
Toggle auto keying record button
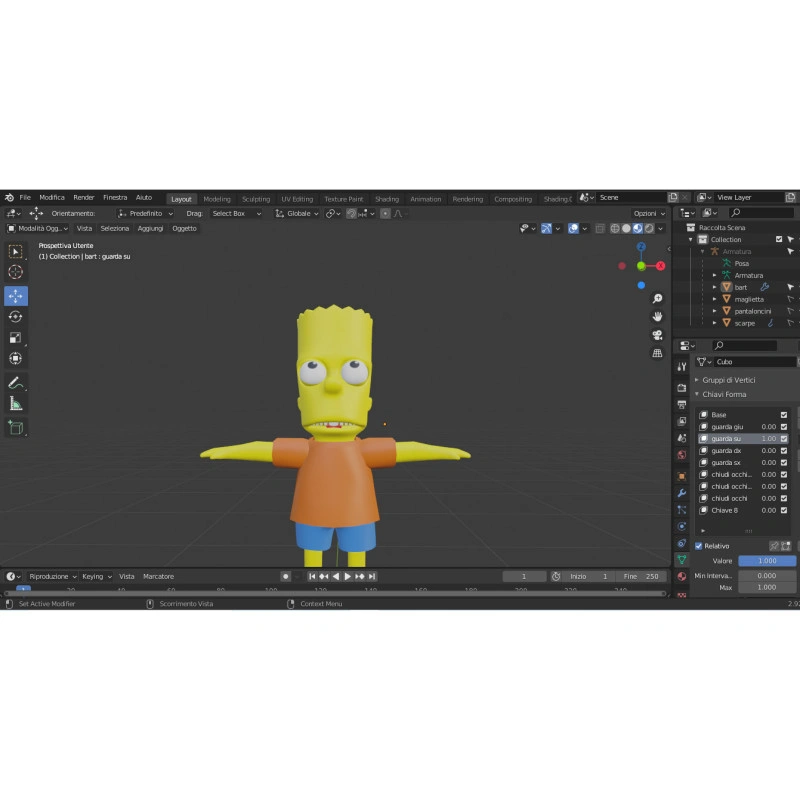(x=285, y=577)
